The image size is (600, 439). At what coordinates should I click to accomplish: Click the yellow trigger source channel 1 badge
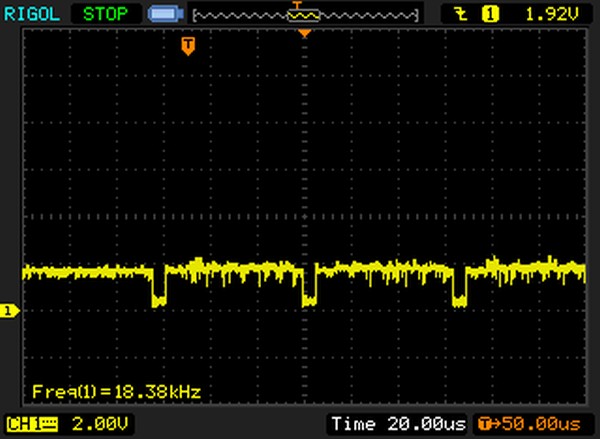pos(491,14)
